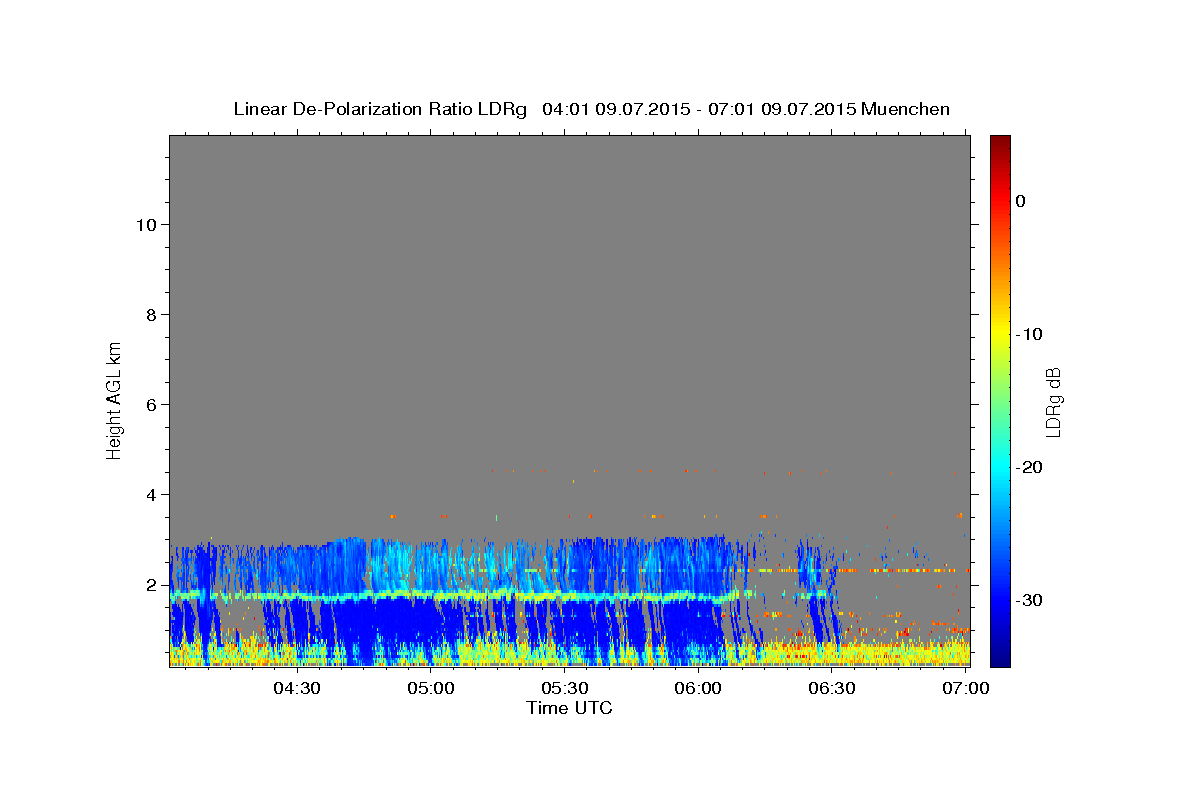Click the height tick label 4
Viewport: 1200px width, 800px height.
[152, 495]
